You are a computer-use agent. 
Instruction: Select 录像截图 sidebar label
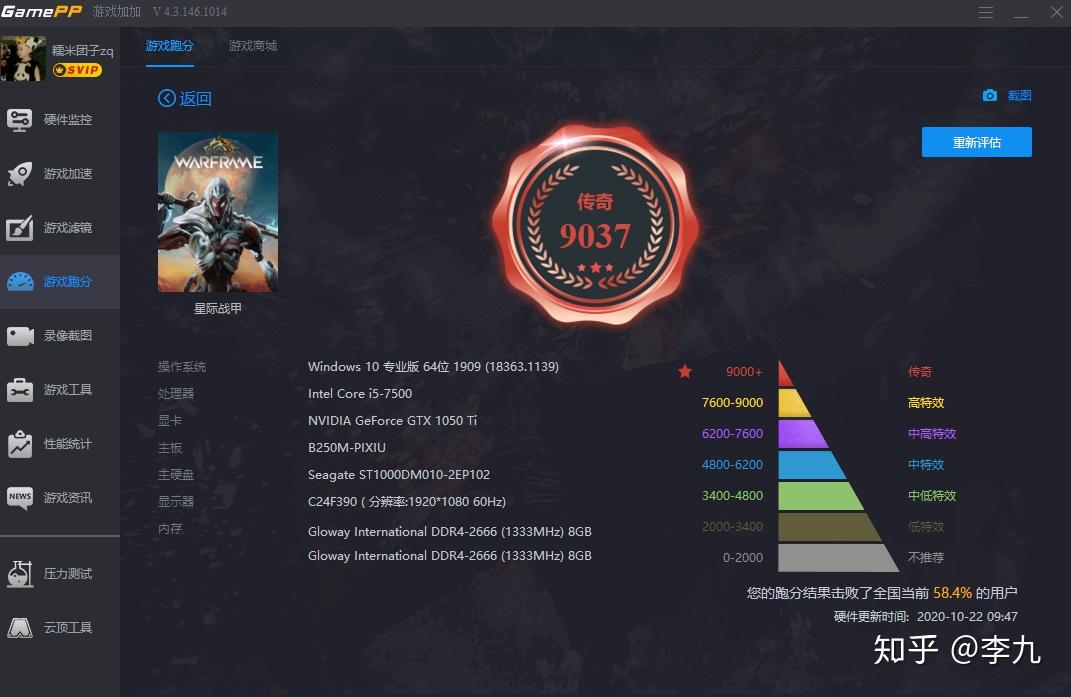68,336
